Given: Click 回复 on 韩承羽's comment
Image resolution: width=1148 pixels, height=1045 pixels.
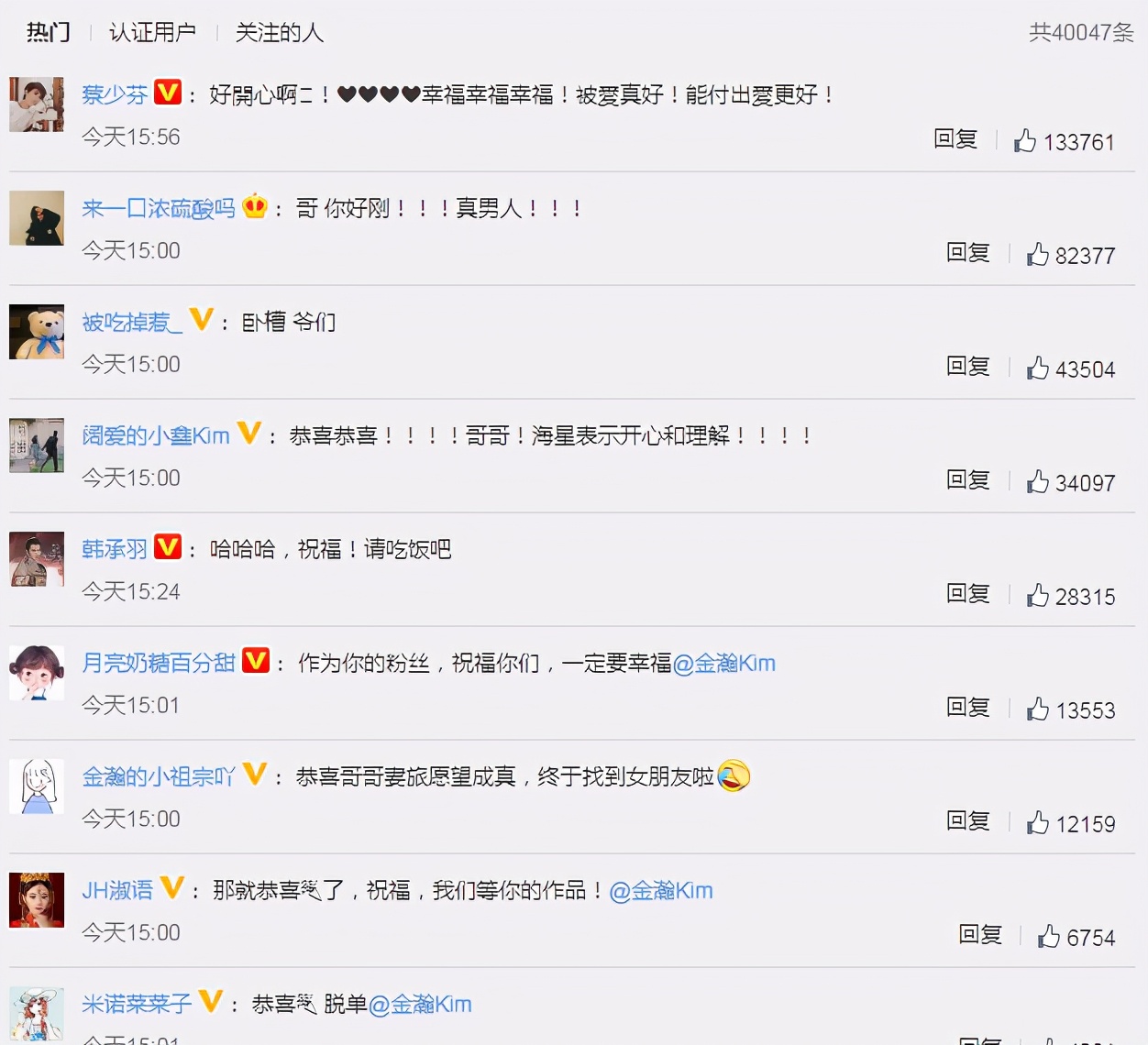Looking at the screenshot, I should coord(968,593).
